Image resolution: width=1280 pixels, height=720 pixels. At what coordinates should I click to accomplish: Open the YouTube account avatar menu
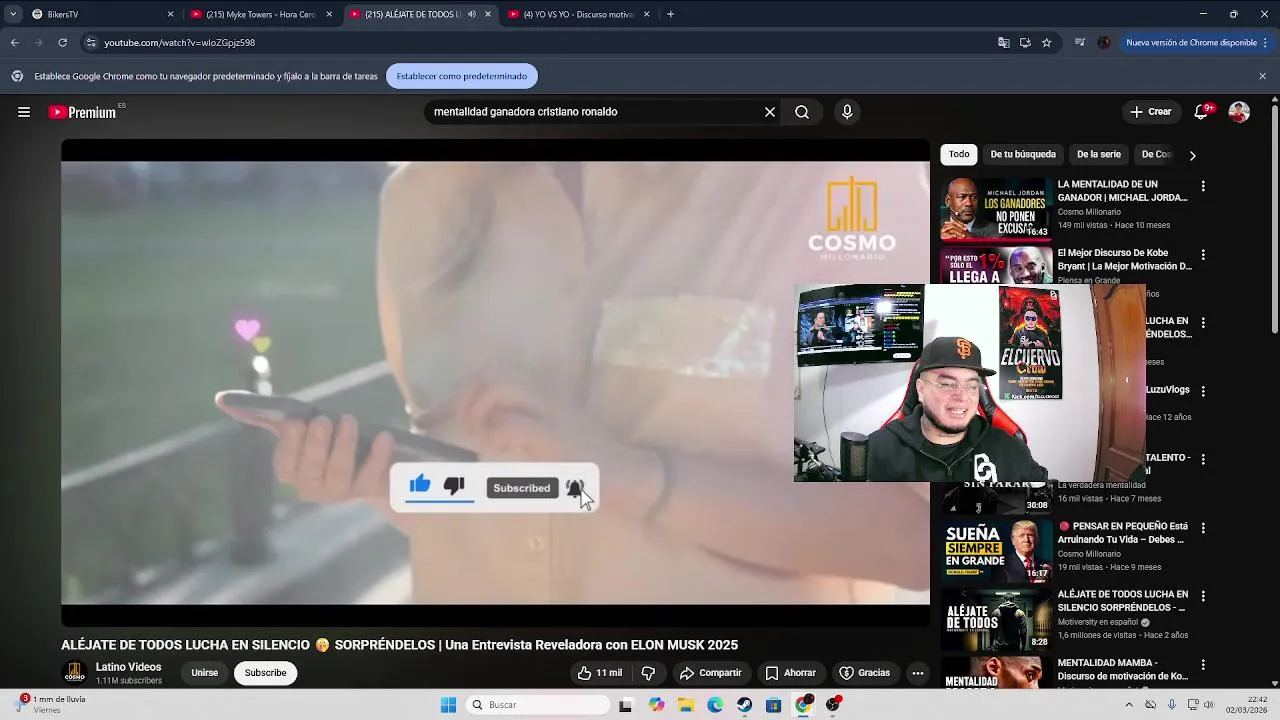1239,112
